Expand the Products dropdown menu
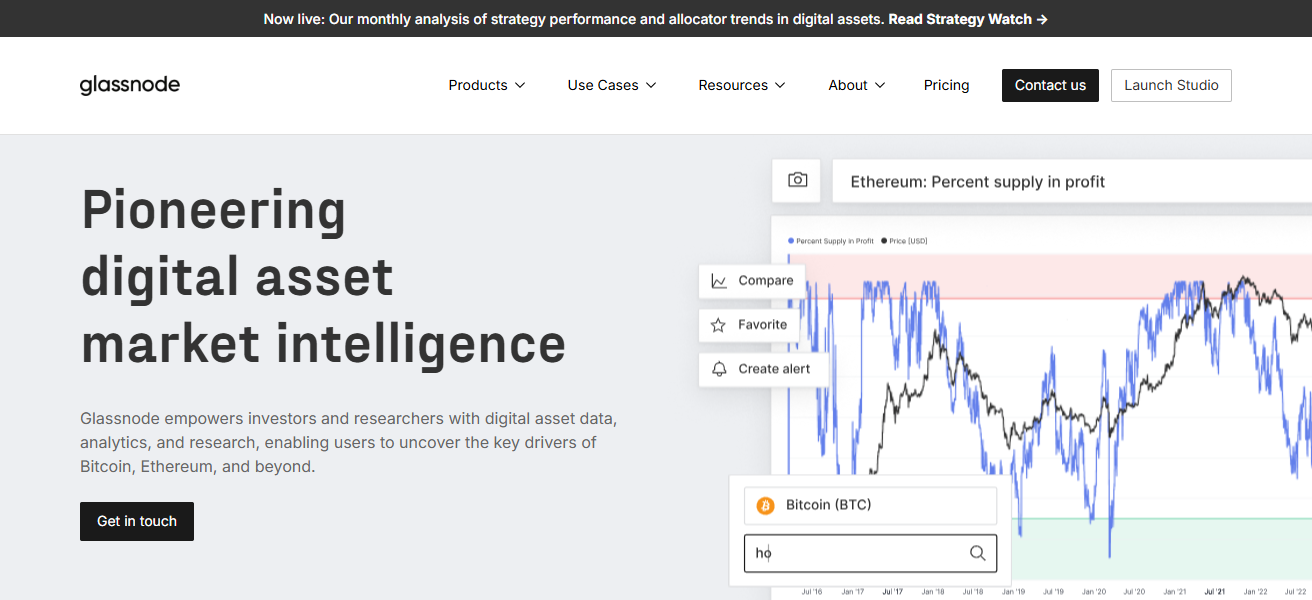The height and width of the screenshot is (600, 1312). (486, 85)
